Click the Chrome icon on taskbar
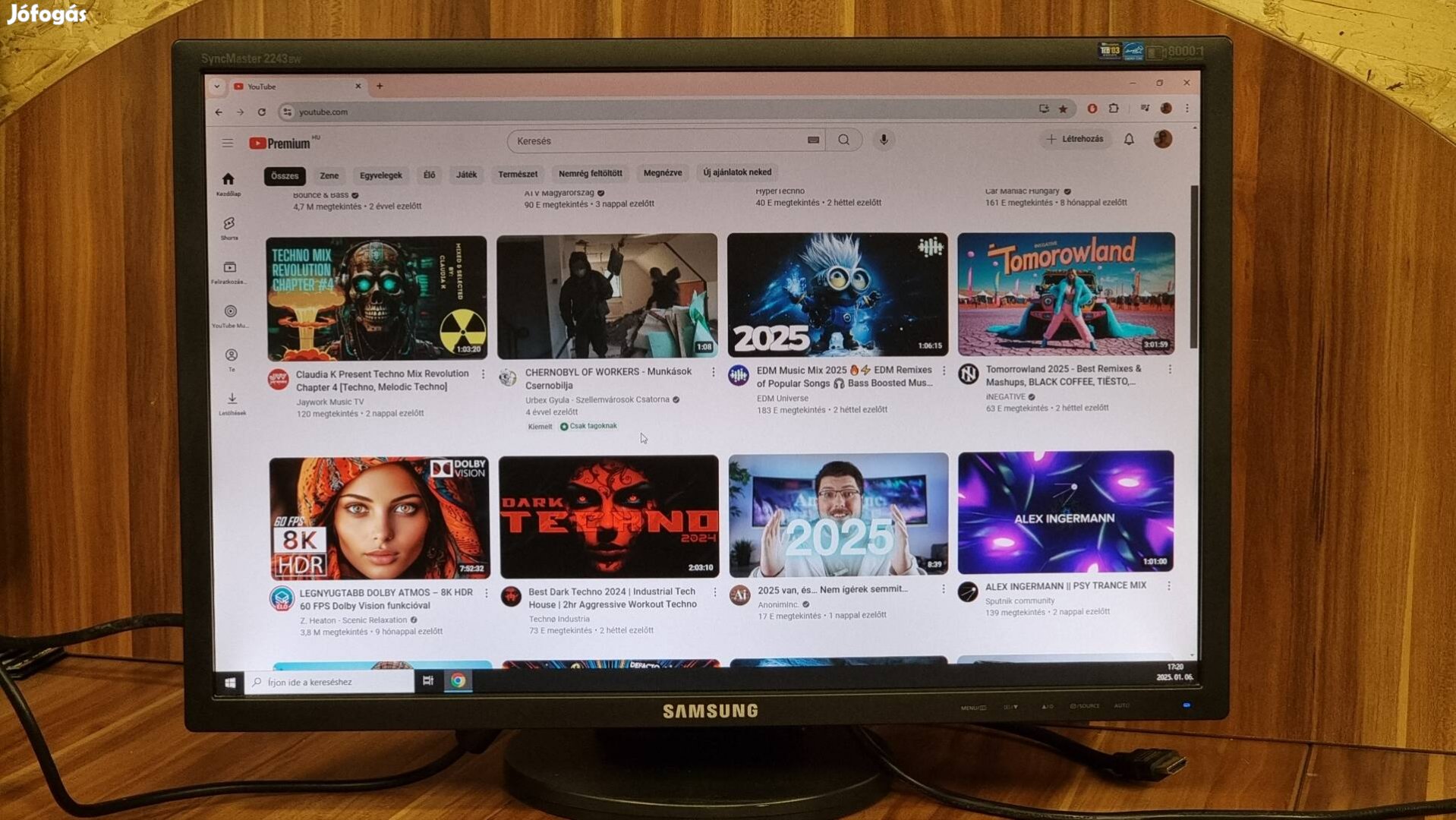 coord(458,680)
